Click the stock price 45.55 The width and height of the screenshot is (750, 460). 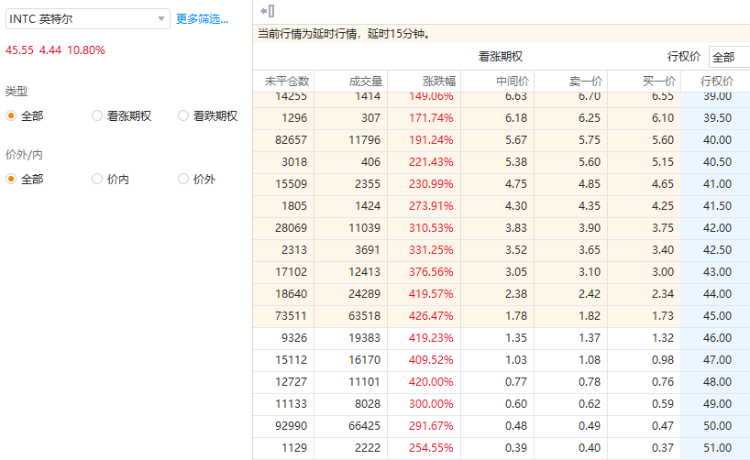[20, 50]
